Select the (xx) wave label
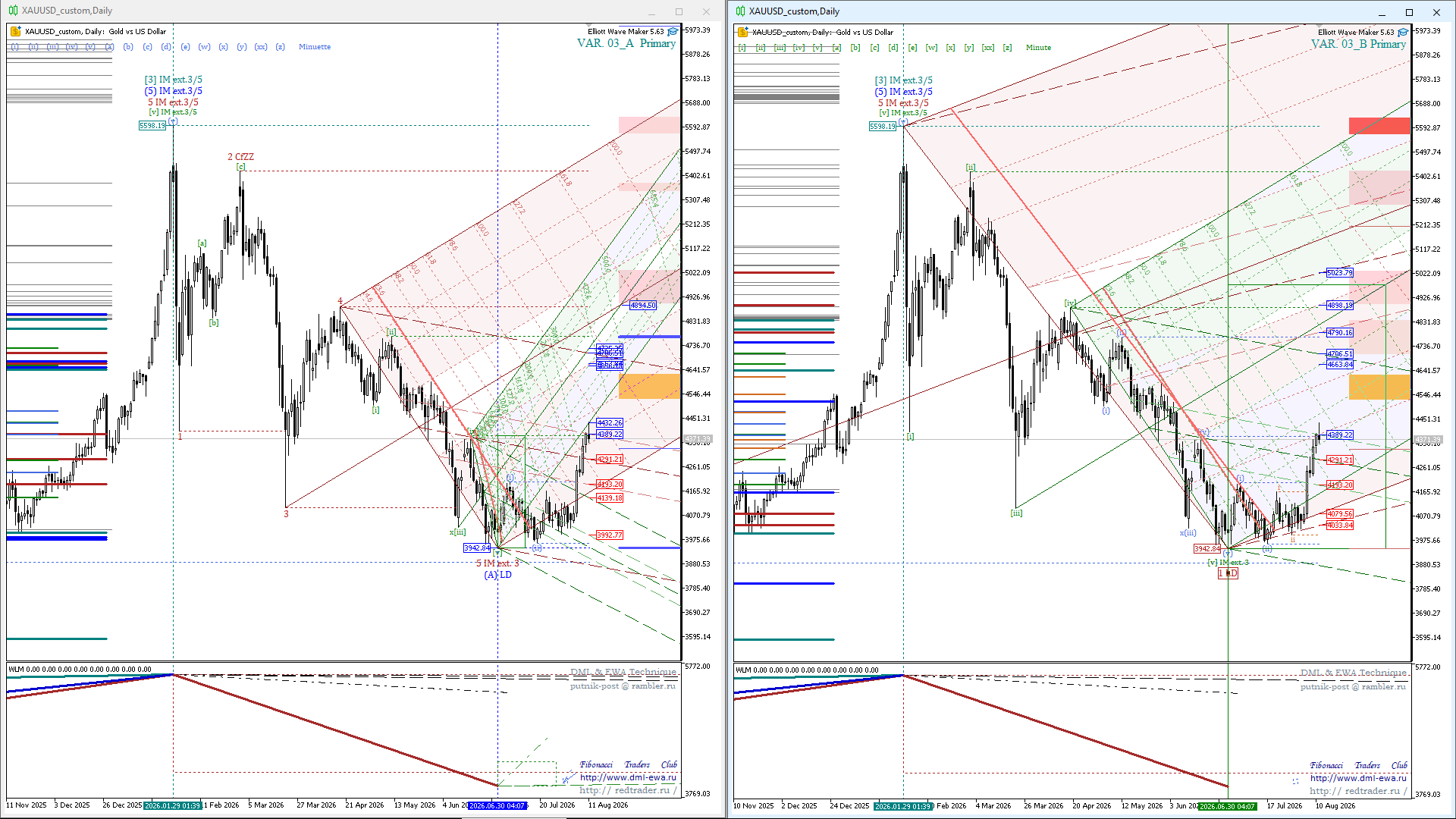The image size is (1456, 819). point(261,47)
